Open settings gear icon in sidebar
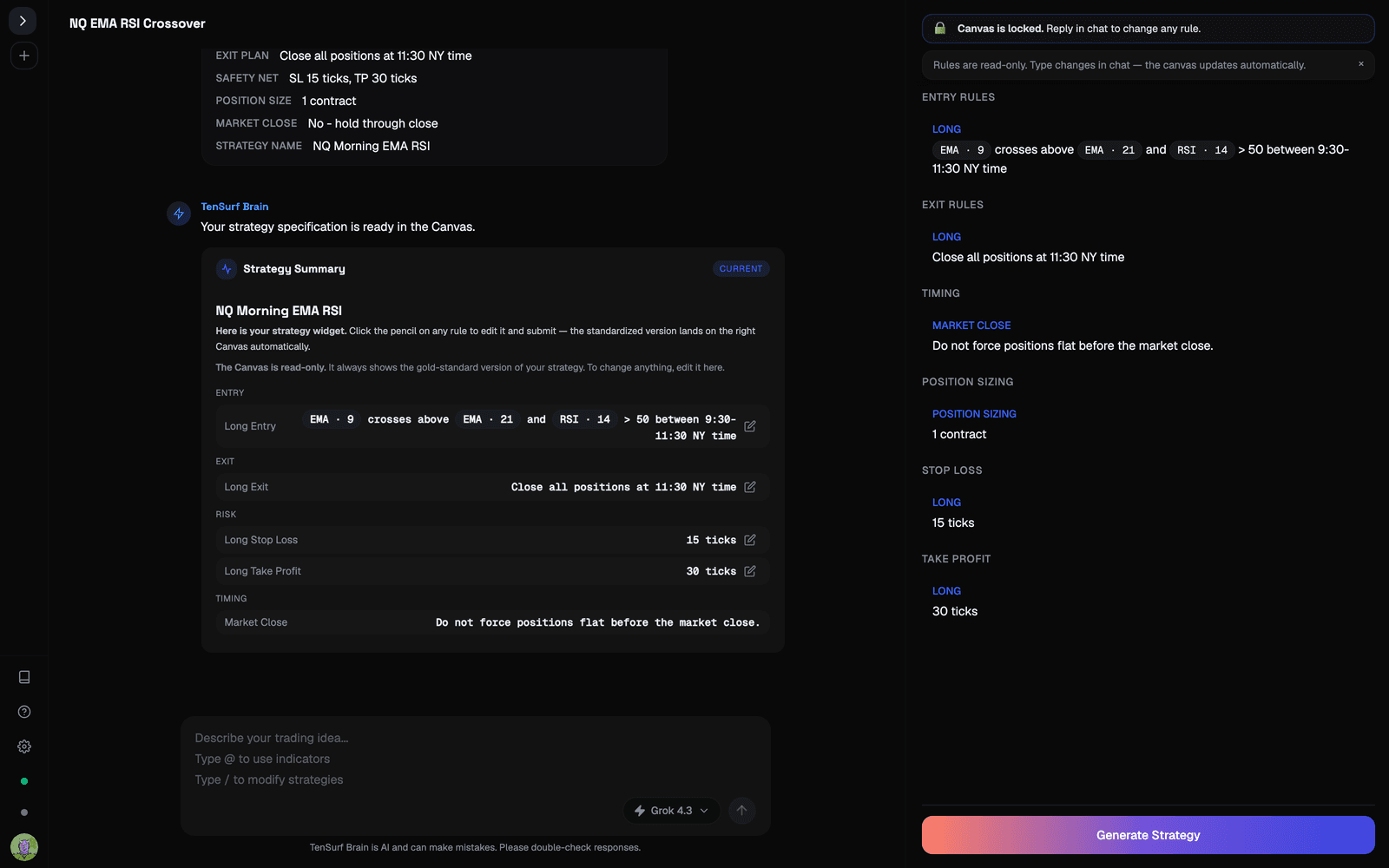Viewport: 1389px width, 868px height. click(24, 746)
